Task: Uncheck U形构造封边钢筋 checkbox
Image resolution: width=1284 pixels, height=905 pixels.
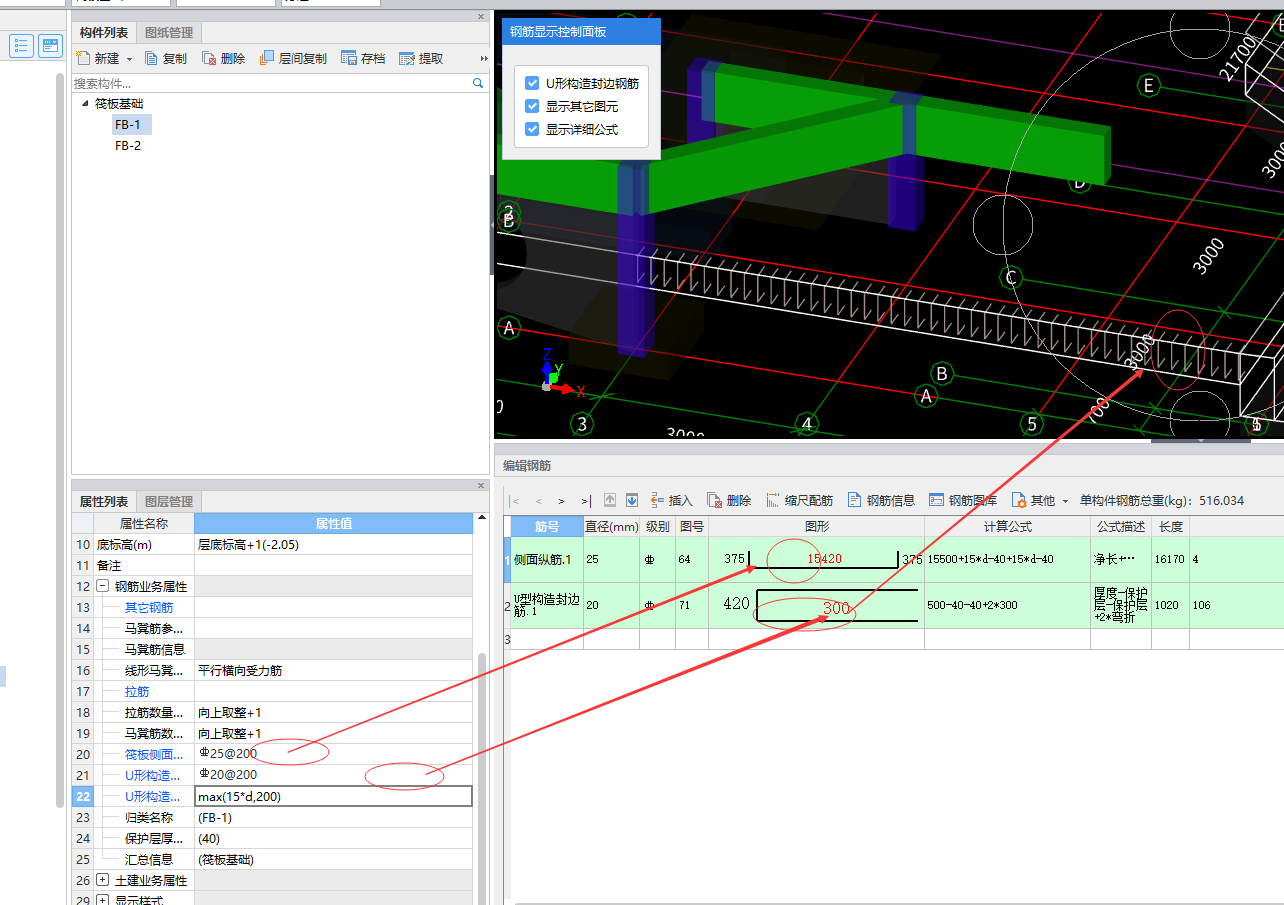Action: coord(532,84)
